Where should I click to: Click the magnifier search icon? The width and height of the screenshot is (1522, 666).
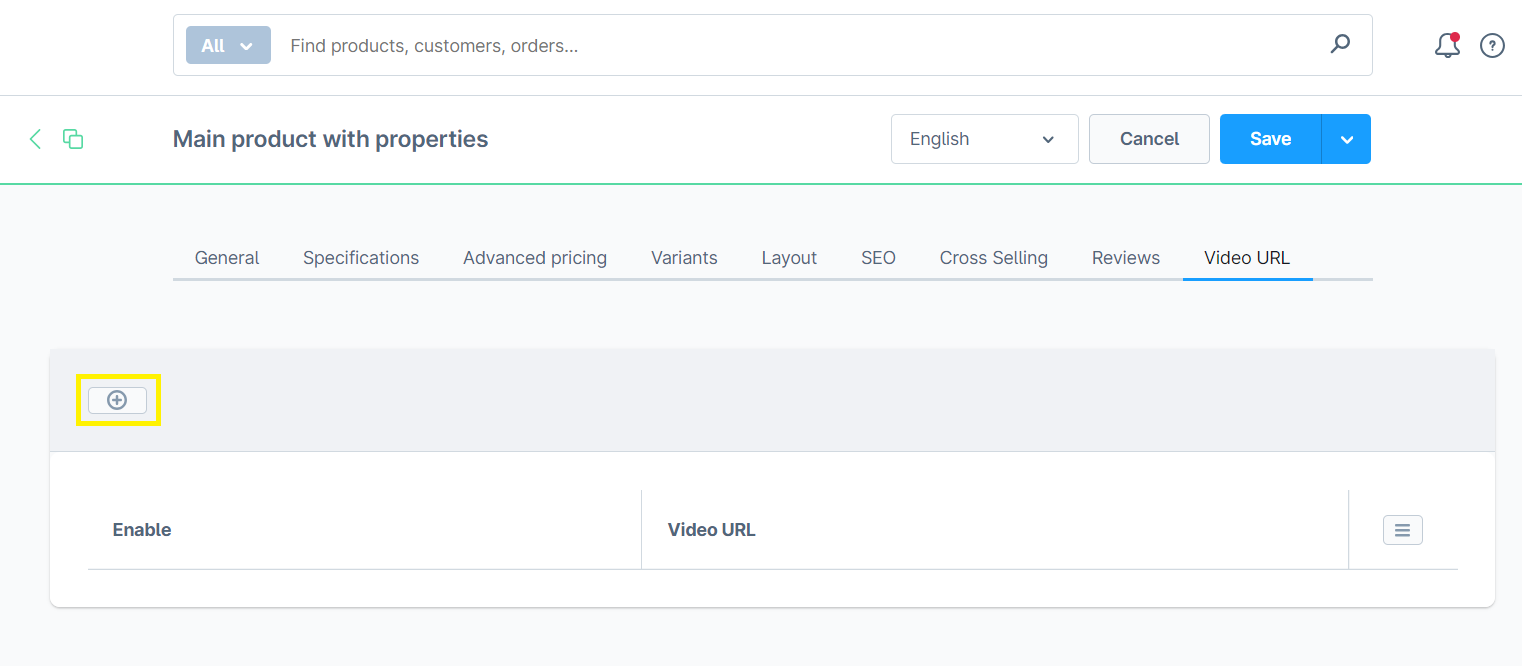[x=1340, y=45]
